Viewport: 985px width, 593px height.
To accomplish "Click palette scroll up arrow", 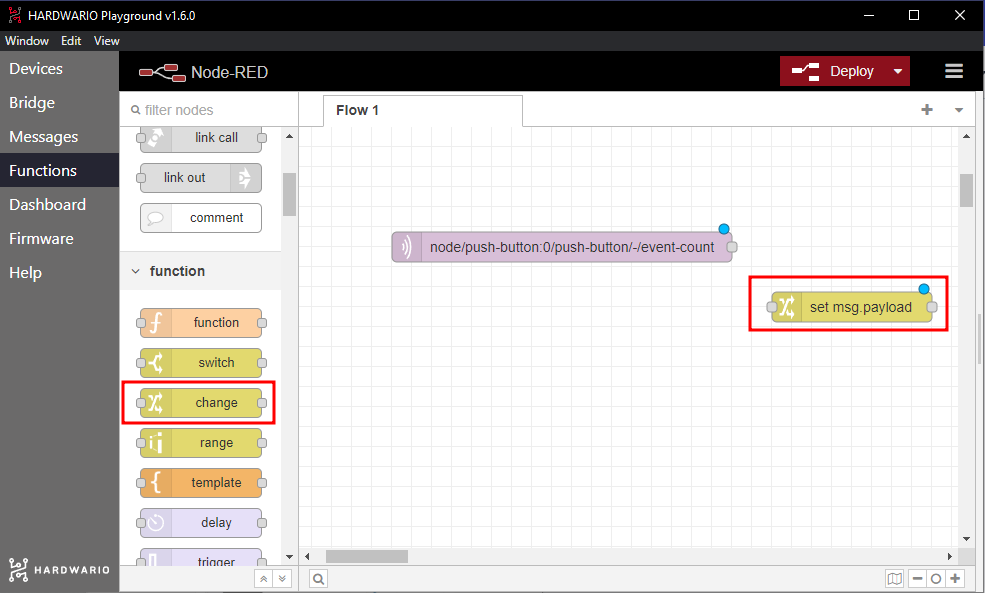I will click(289, 136).
